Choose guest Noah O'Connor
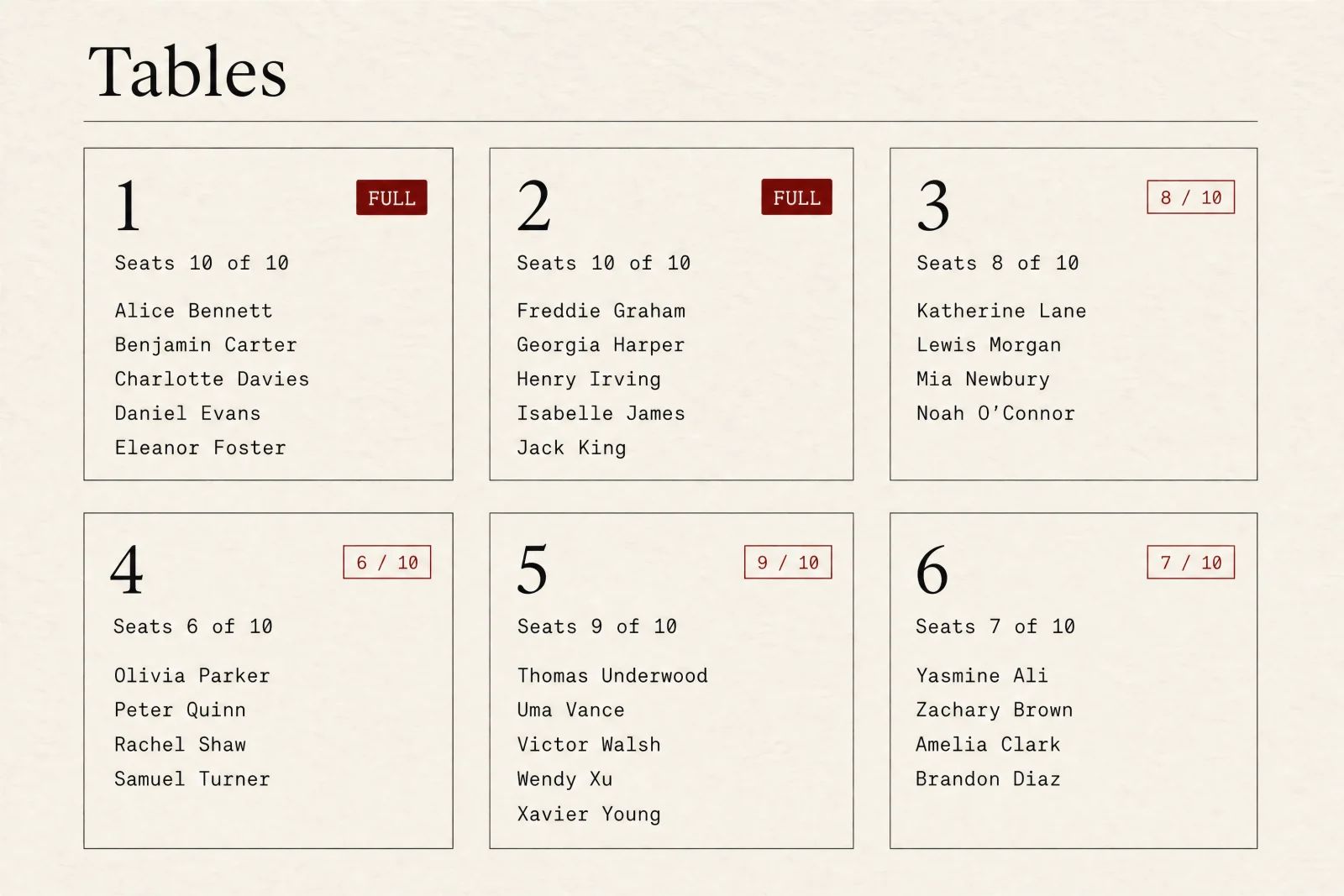This screenshot has height=896, width=1344. point(995,413)
